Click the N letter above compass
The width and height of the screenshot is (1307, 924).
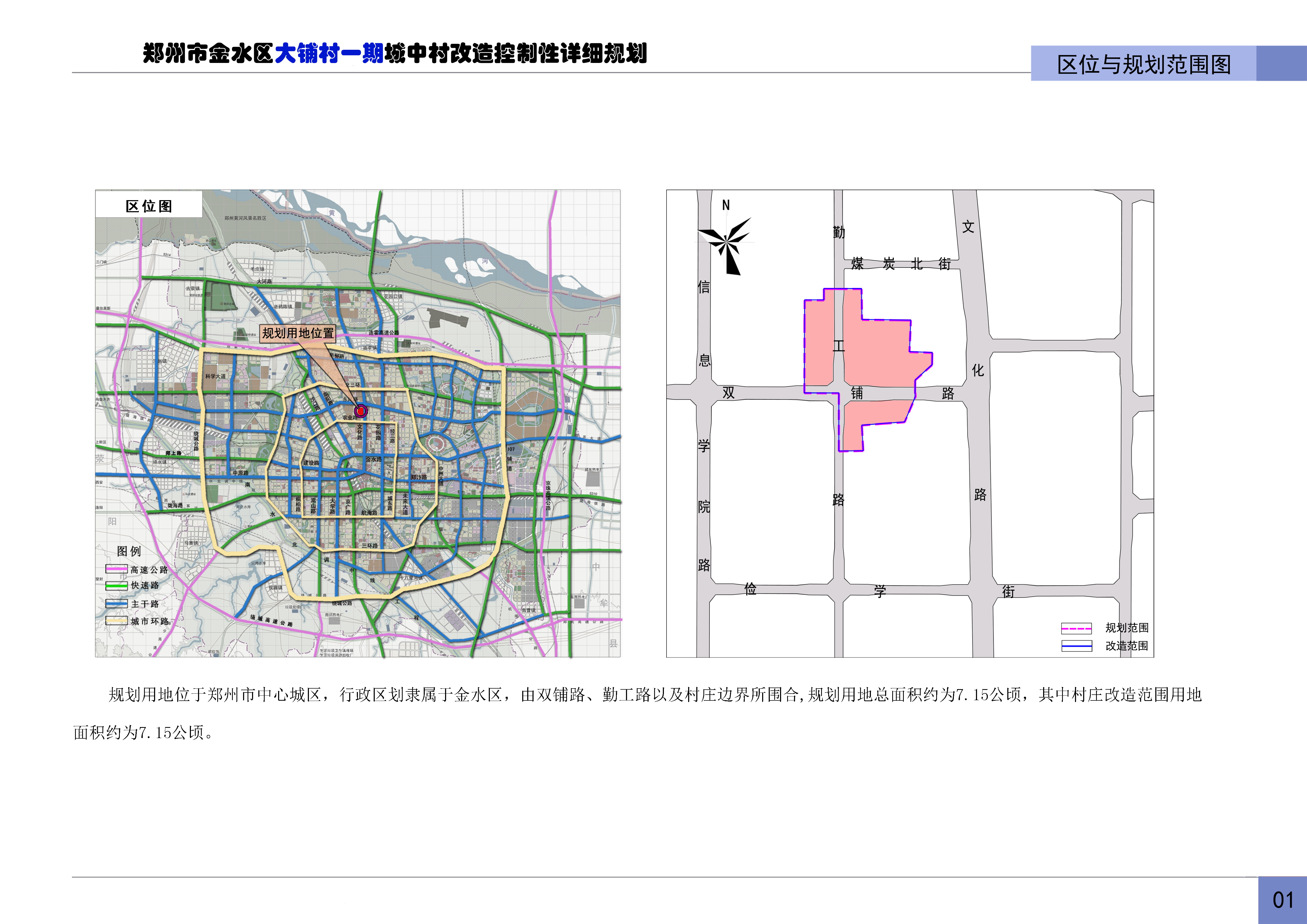click(x=726, y=205)
